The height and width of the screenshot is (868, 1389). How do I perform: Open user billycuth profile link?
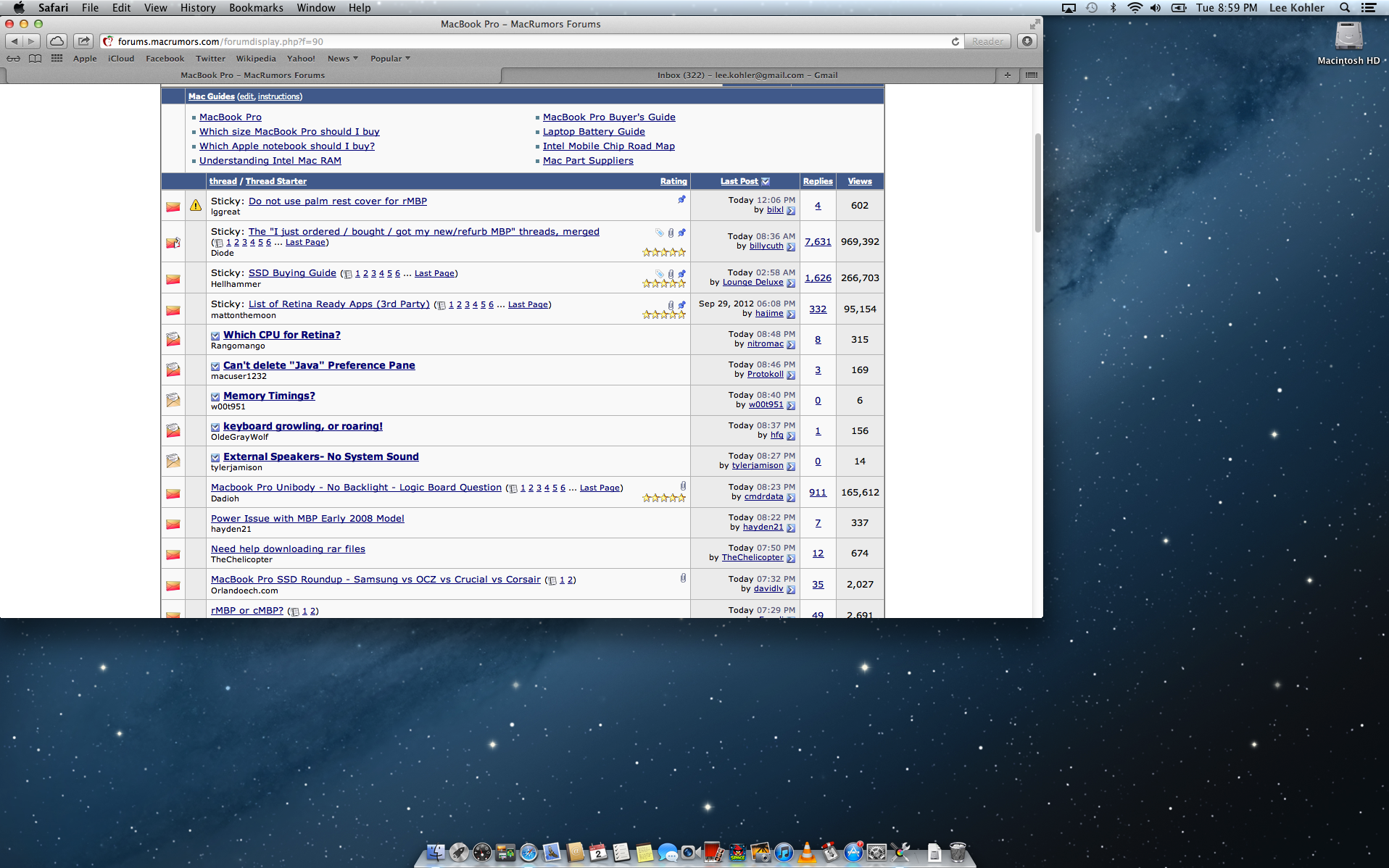(766, 246)
